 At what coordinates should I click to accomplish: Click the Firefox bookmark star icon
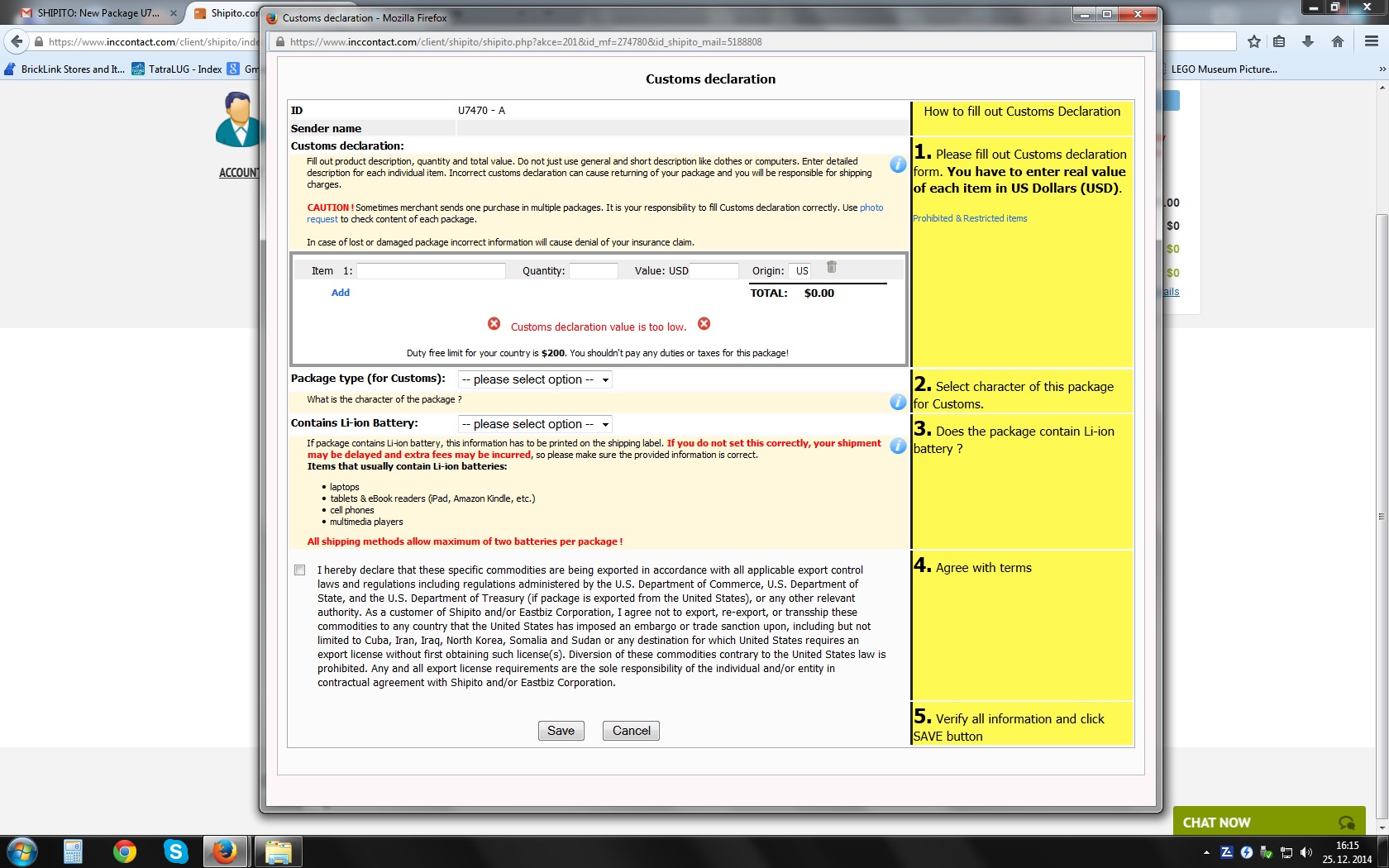click(1254, 41)
